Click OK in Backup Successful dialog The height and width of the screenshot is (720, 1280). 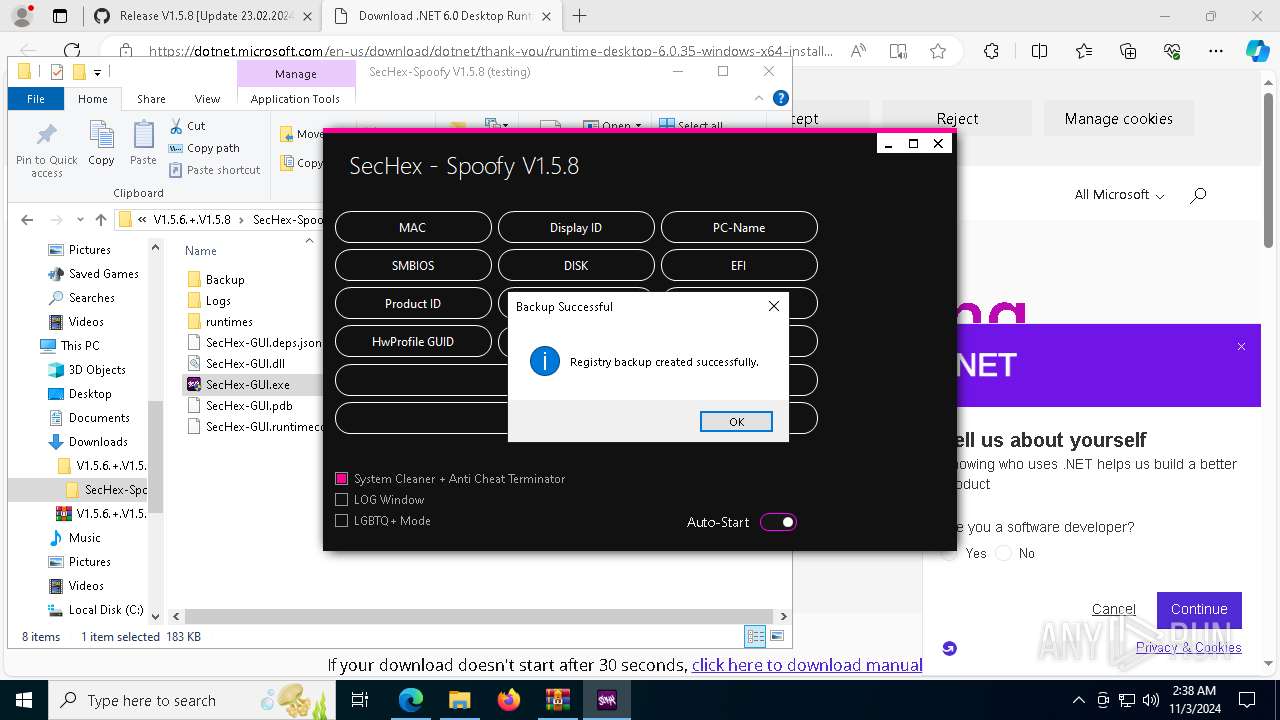click(x=736, y=421)
